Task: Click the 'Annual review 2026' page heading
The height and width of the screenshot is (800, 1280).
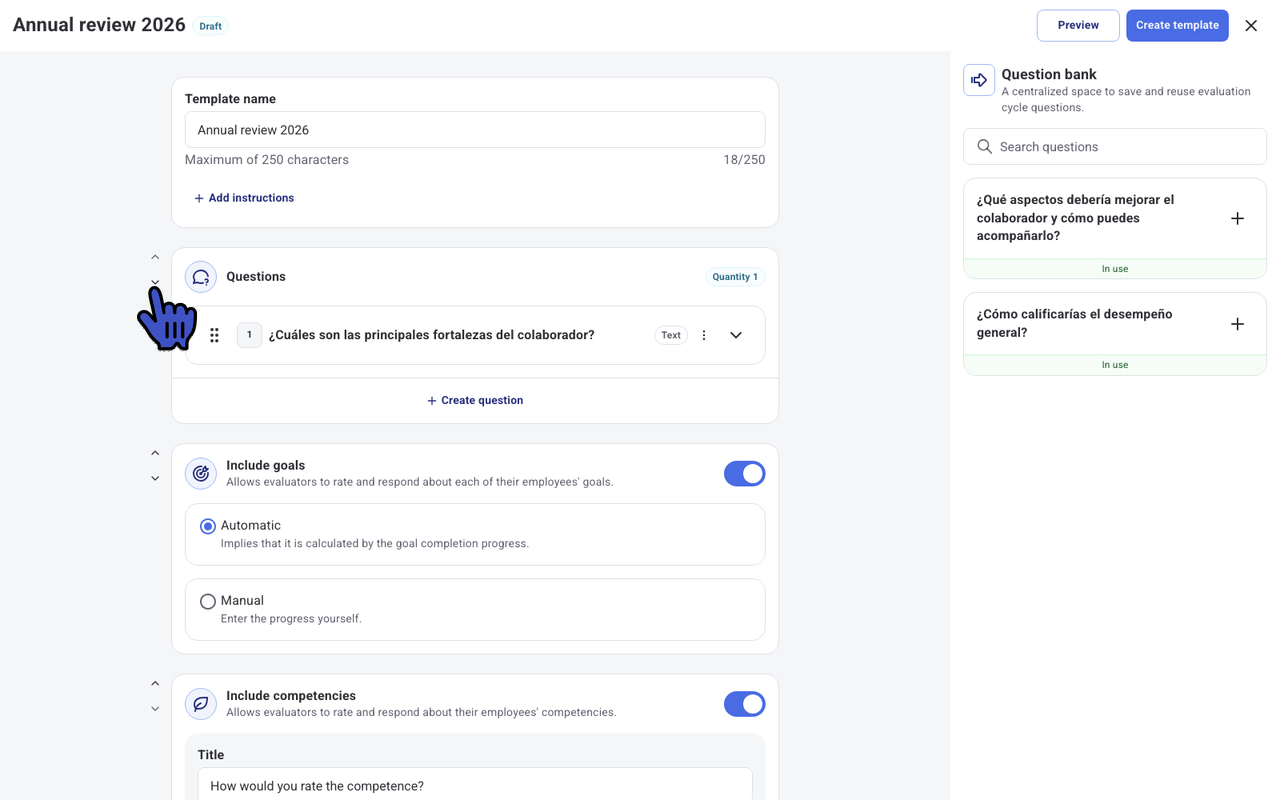Action: [x=99, y=25]
